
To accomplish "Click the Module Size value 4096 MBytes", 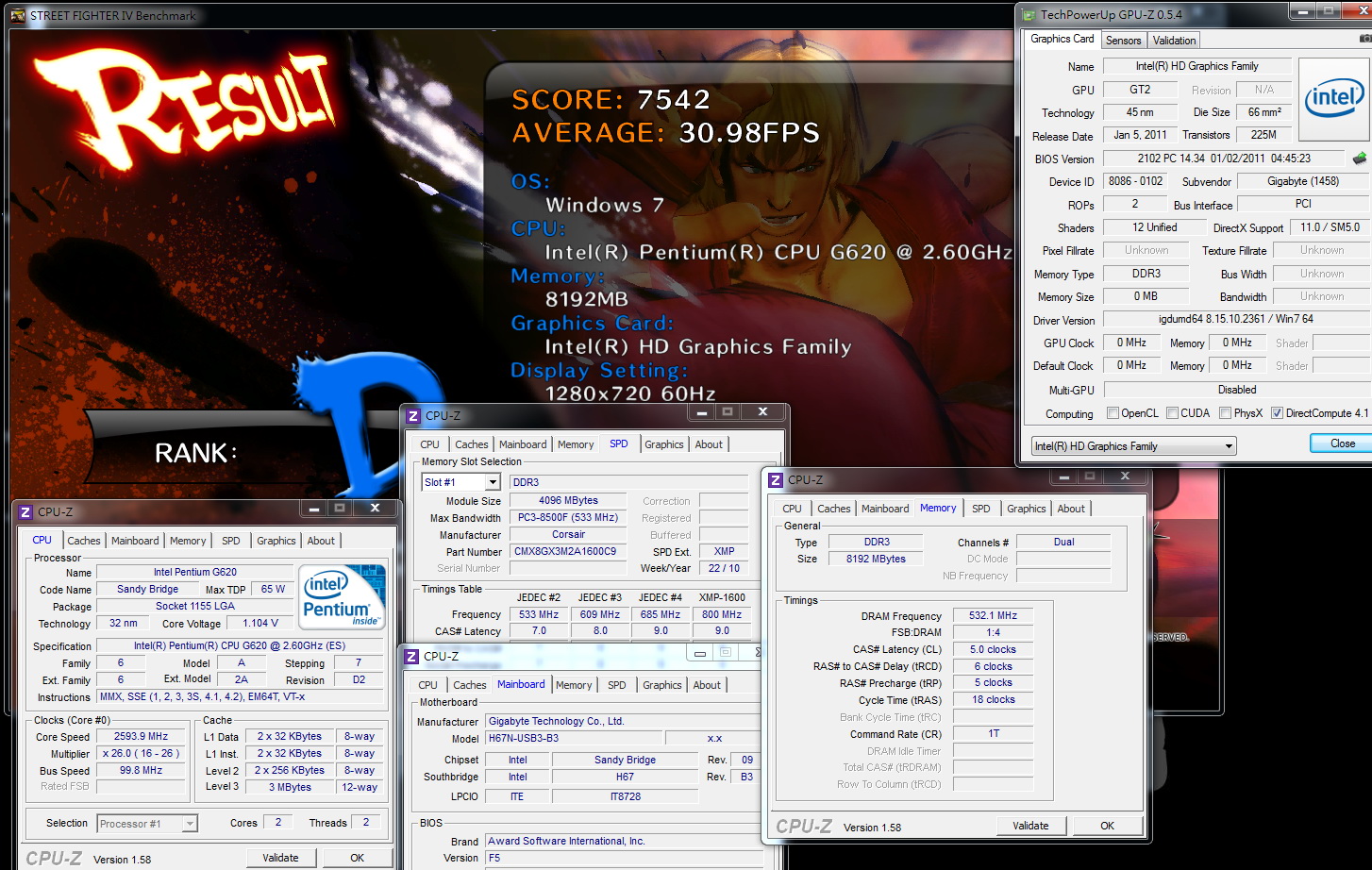I will (x=568, y=500).
